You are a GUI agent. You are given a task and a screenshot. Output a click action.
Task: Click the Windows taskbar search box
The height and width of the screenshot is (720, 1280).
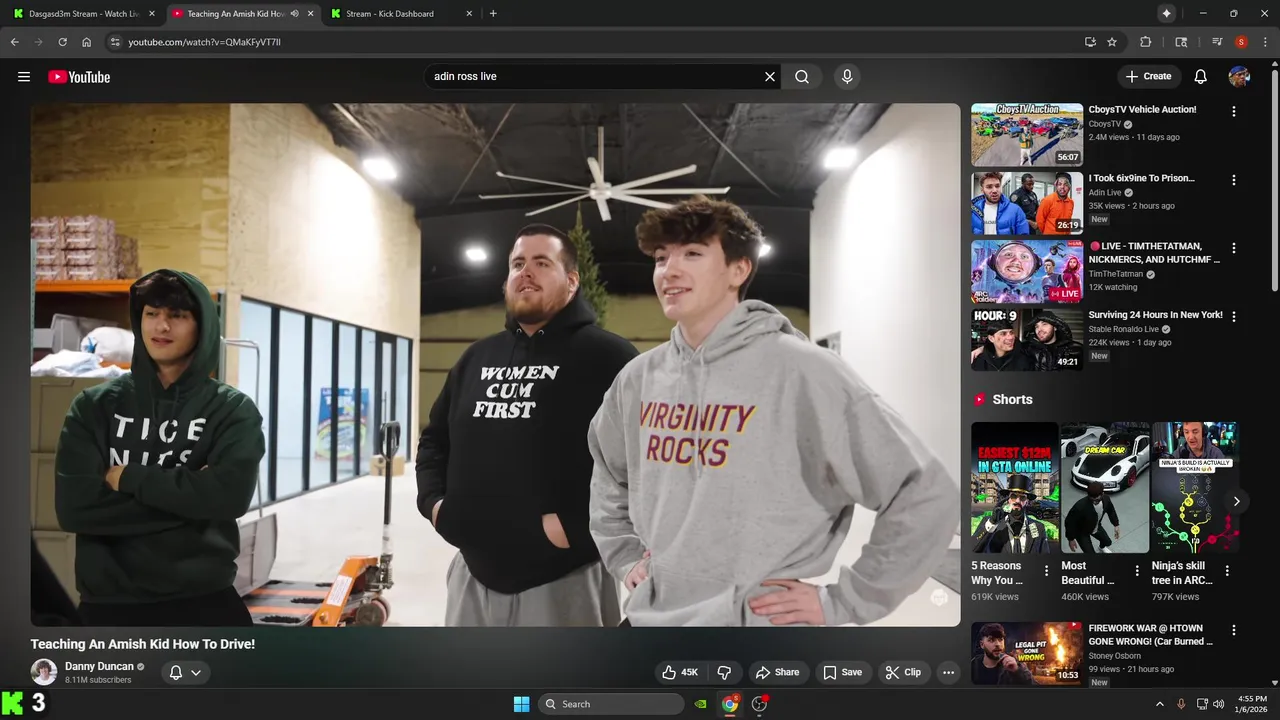click(611, 704)
